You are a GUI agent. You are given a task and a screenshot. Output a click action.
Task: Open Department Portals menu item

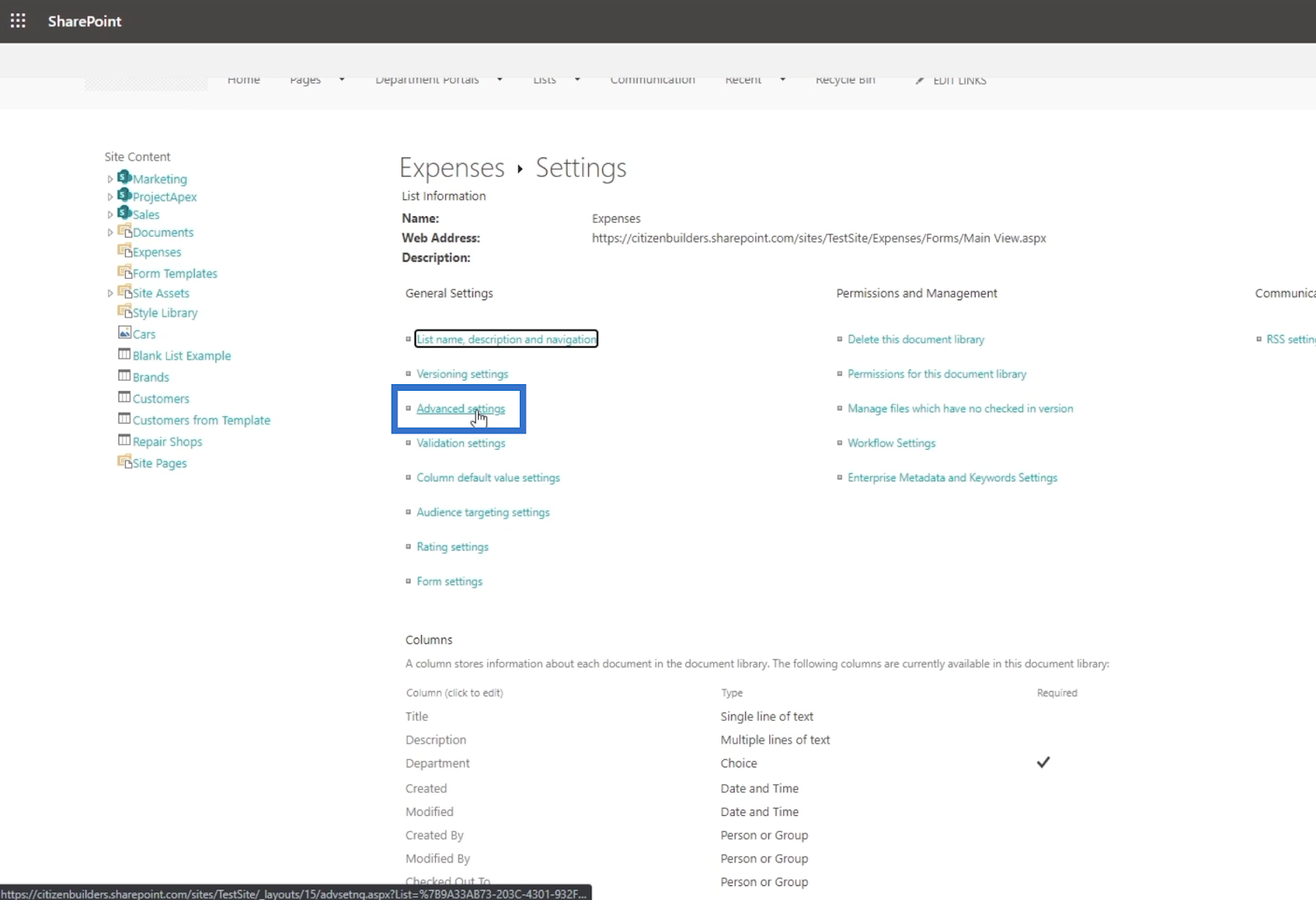[427, 81]
